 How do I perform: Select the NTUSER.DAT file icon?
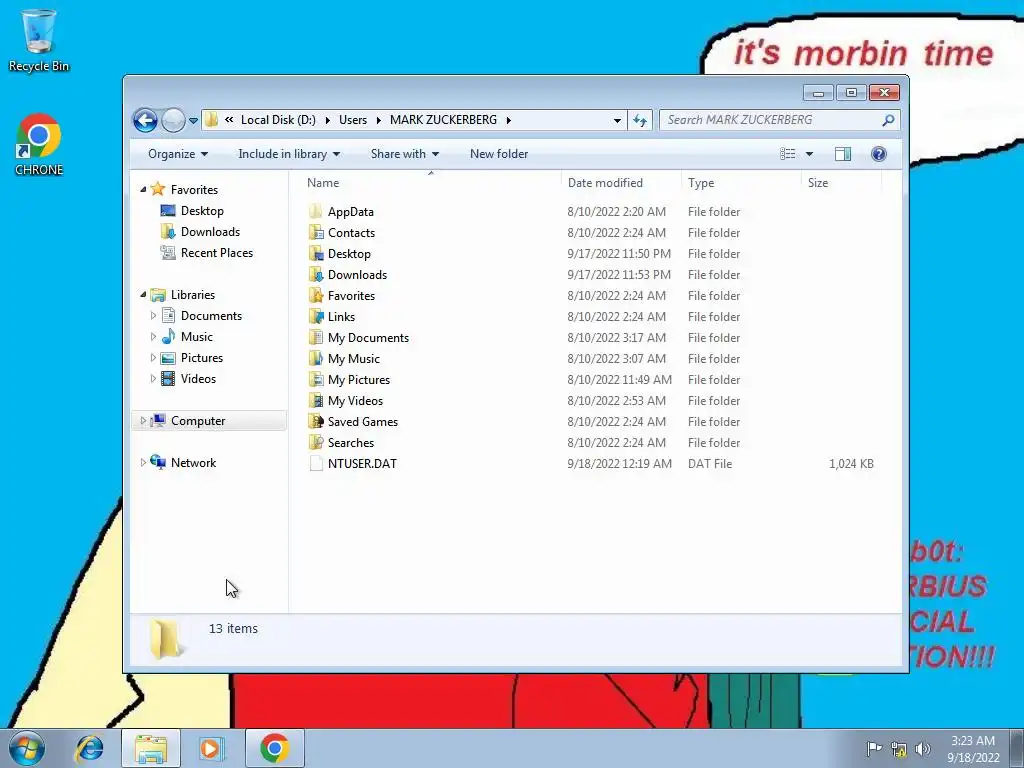tap(316, 464)
